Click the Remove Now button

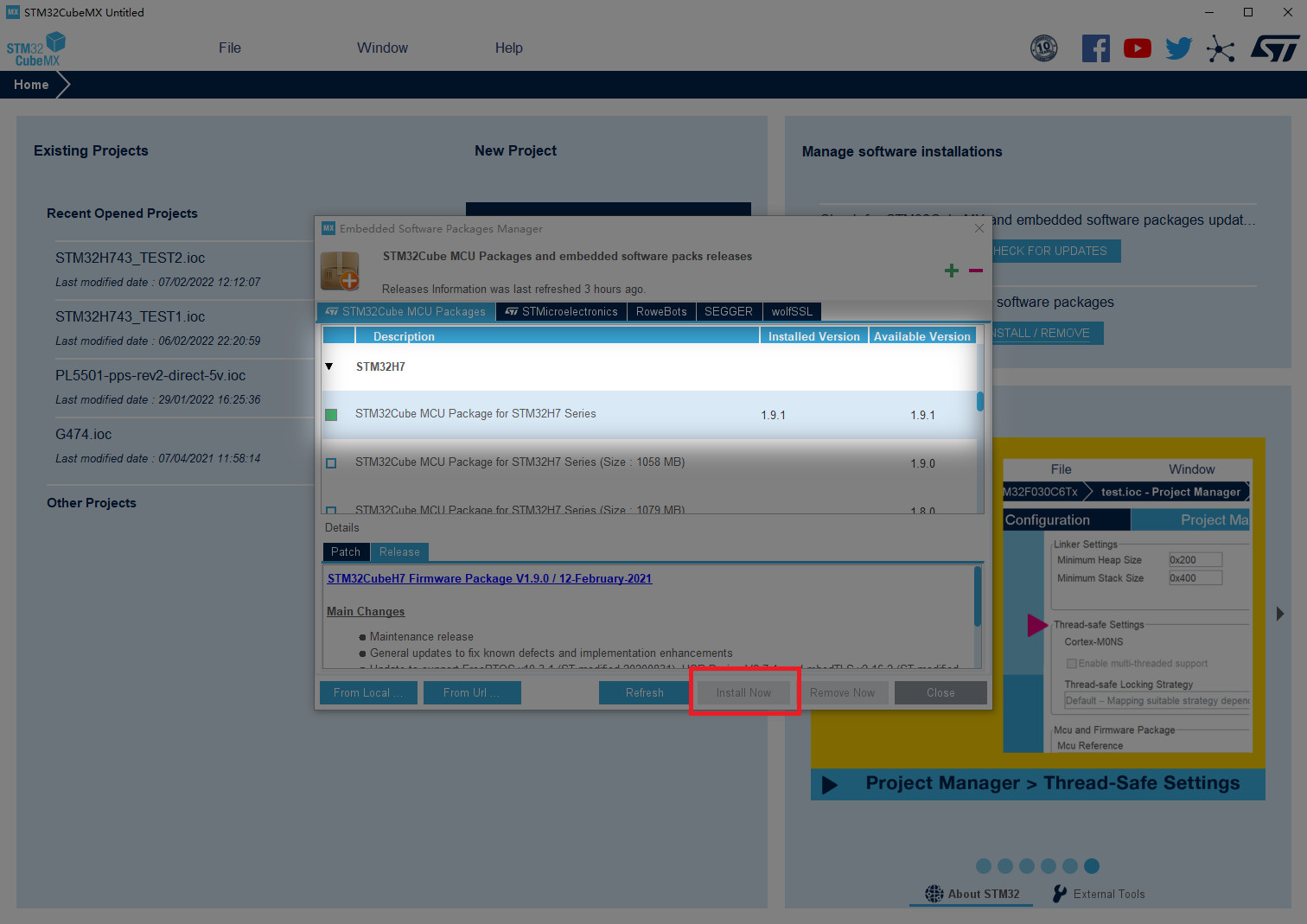point(843,692)
